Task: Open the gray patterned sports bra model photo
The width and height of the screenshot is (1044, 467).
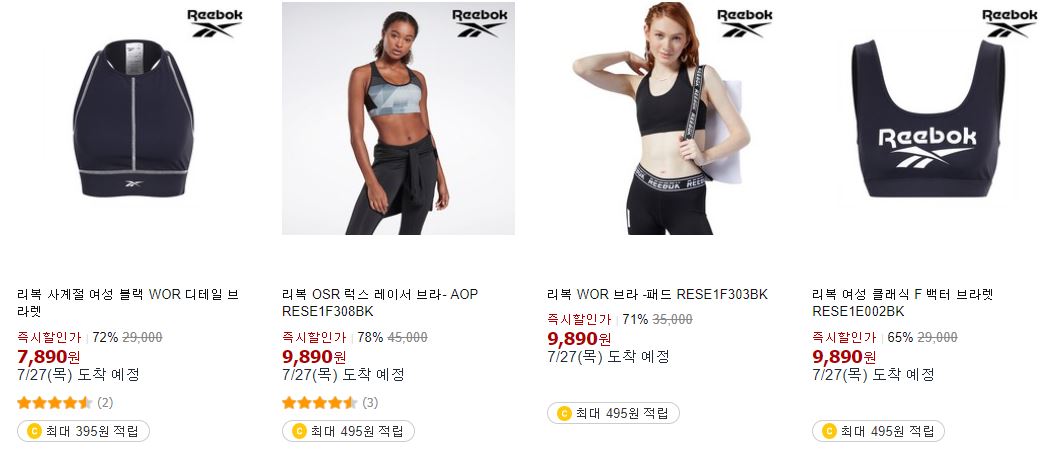Action: tap(398, 119)
